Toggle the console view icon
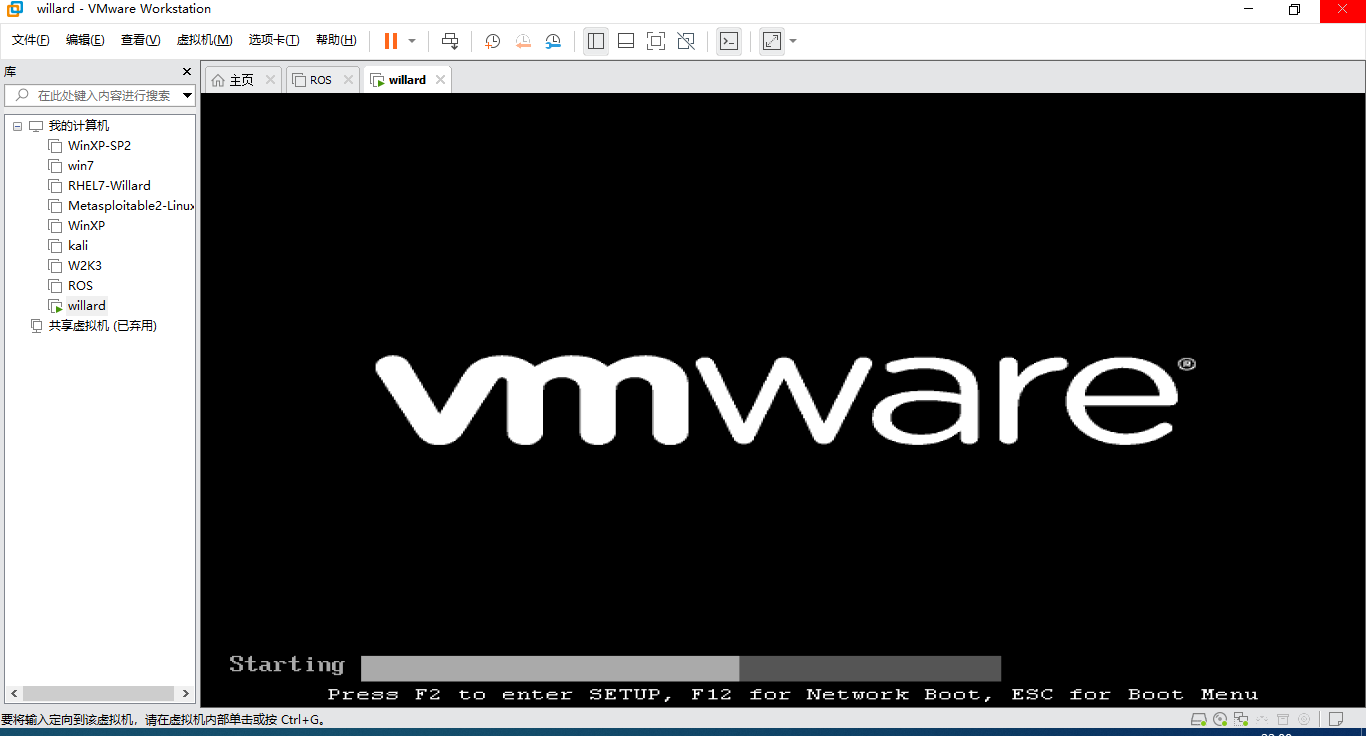Screen dimensions: 1366x736 pyautogui.click(x=730, y=41)
